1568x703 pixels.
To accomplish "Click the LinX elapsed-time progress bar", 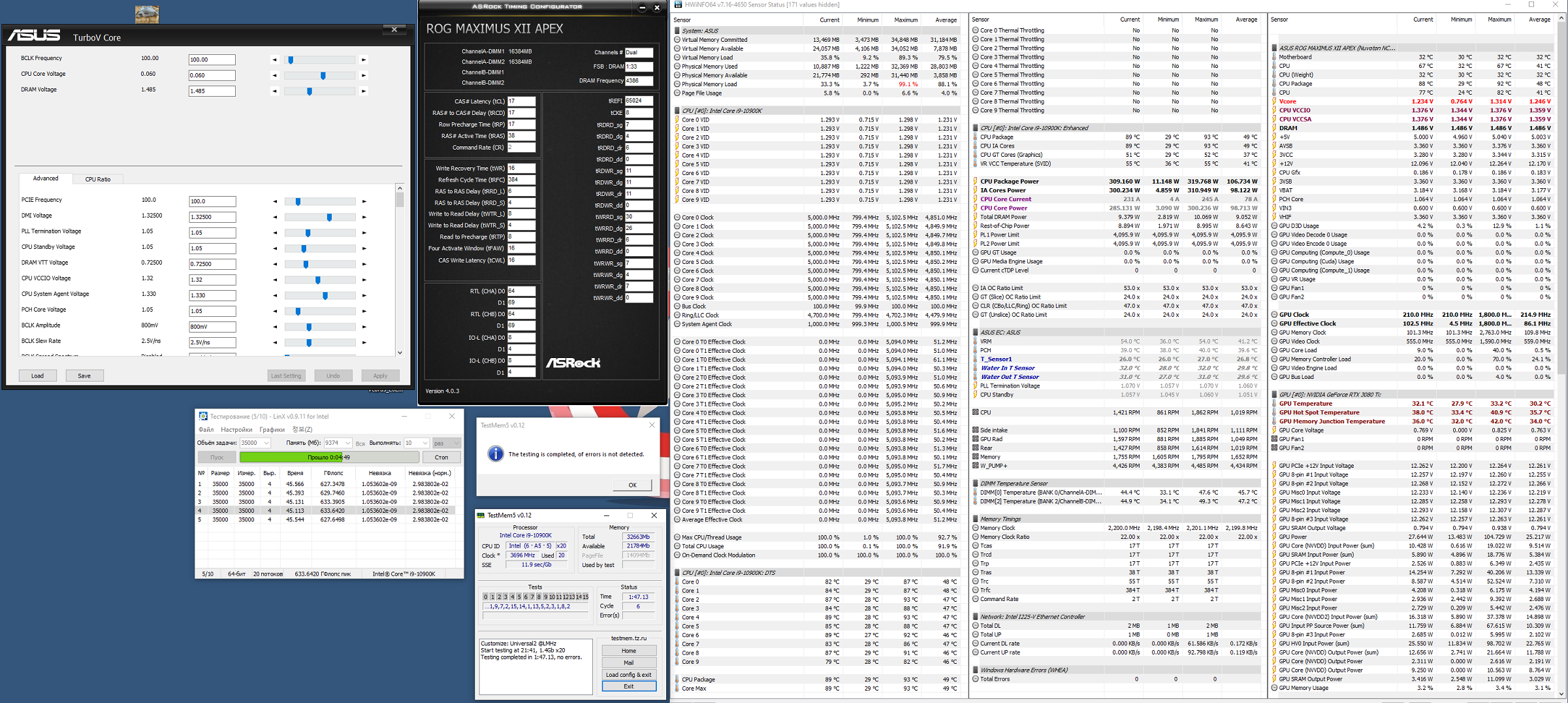I will [x=329, y=457].
